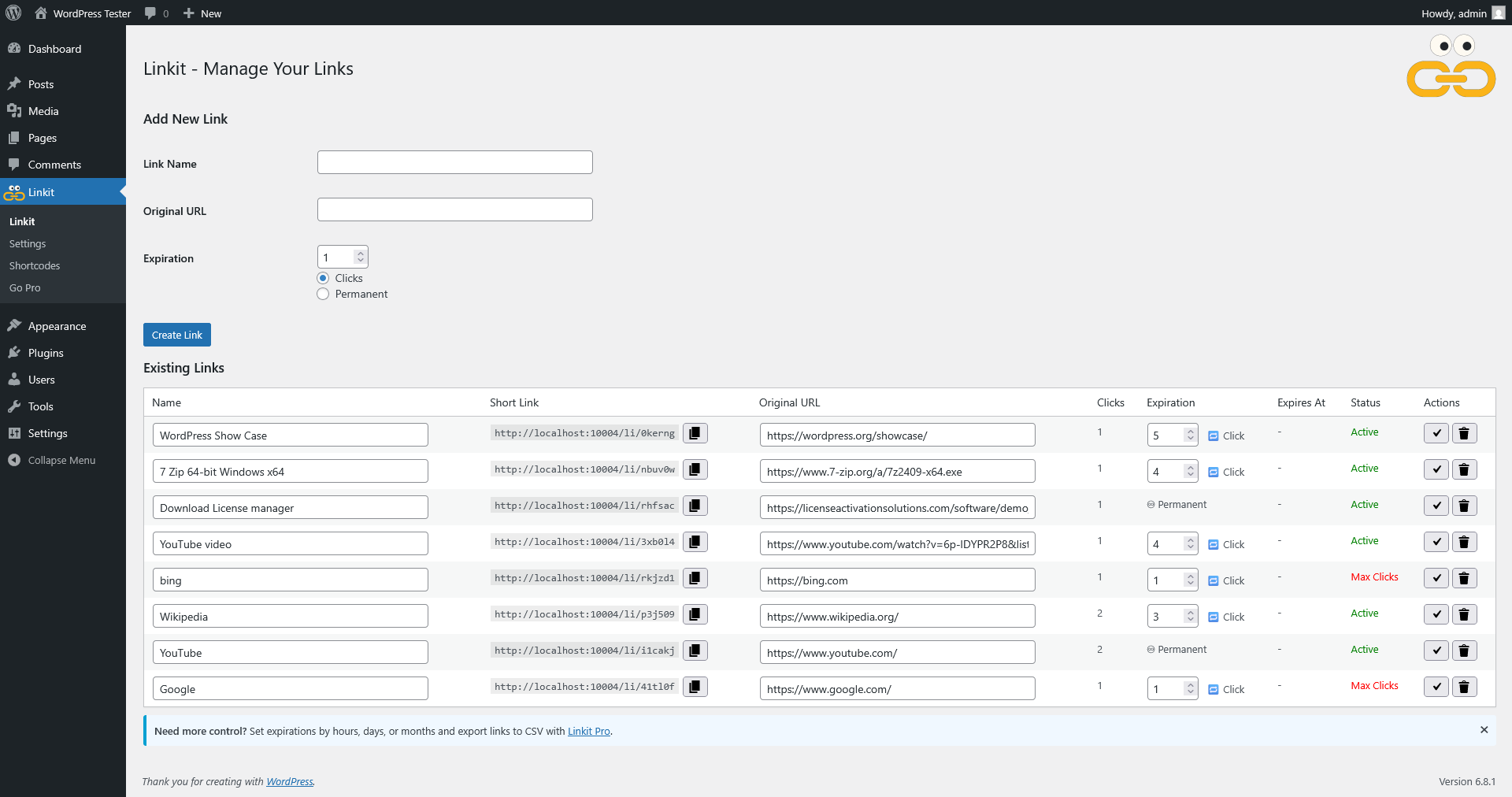Open the Plugins menu
Viewport: 1512px width, 797px height.
pyautogui.click(x=46, y=353)
